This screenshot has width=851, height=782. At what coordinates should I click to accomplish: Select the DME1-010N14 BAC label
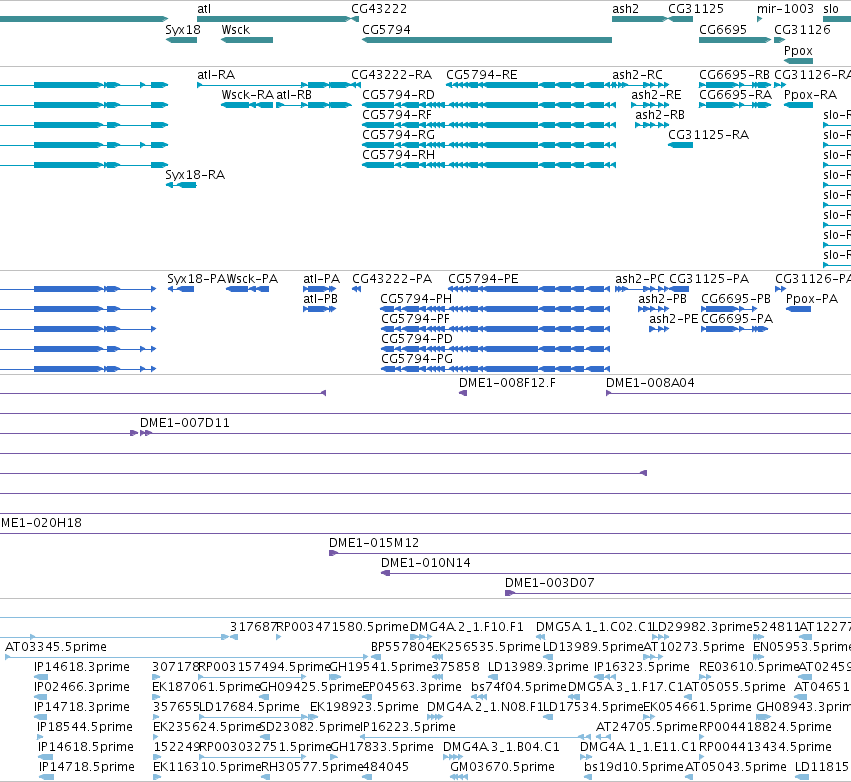coord(426,563)
